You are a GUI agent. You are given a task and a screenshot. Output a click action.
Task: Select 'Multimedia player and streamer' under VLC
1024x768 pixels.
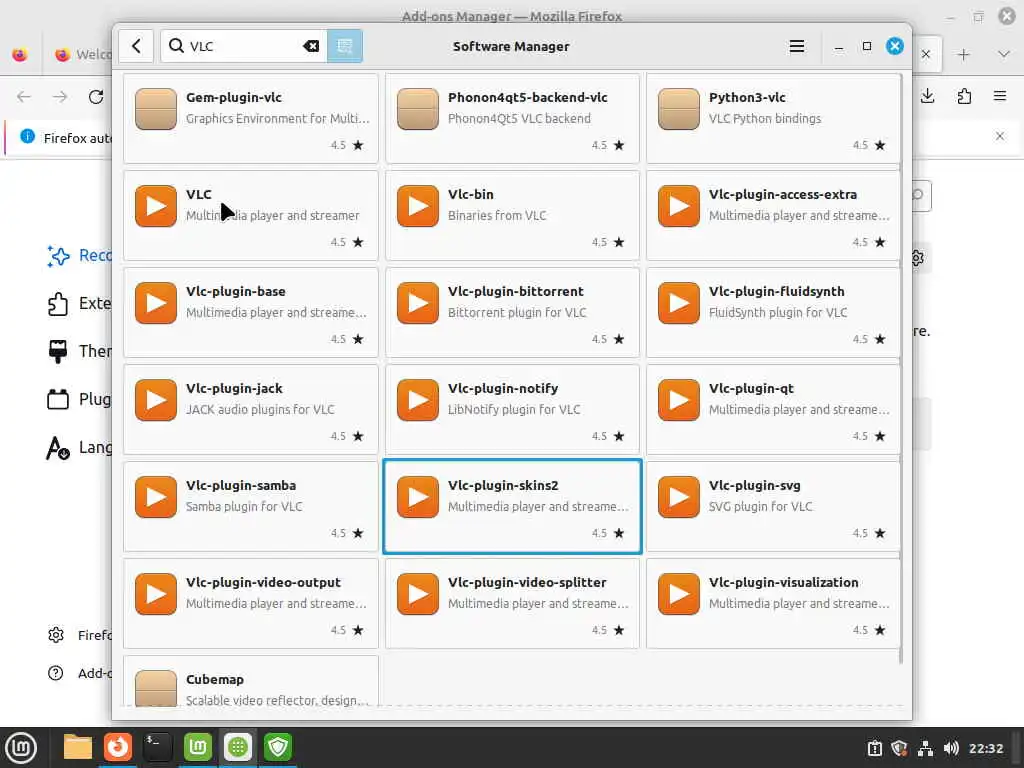coord(272,216)
